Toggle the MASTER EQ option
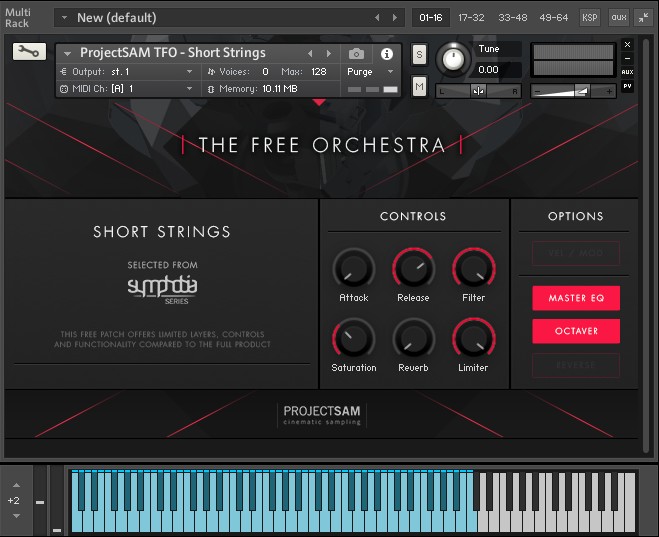Screen dimensions: 659x537 pyautogui.click(x=576, y=298)
